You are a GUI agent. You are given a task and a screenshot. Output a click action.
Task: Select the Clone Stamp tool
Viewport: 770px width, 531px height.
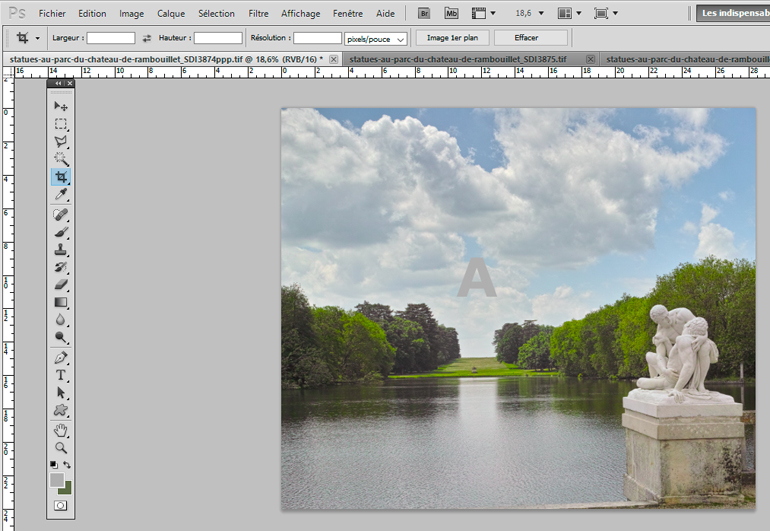[60, 250]
